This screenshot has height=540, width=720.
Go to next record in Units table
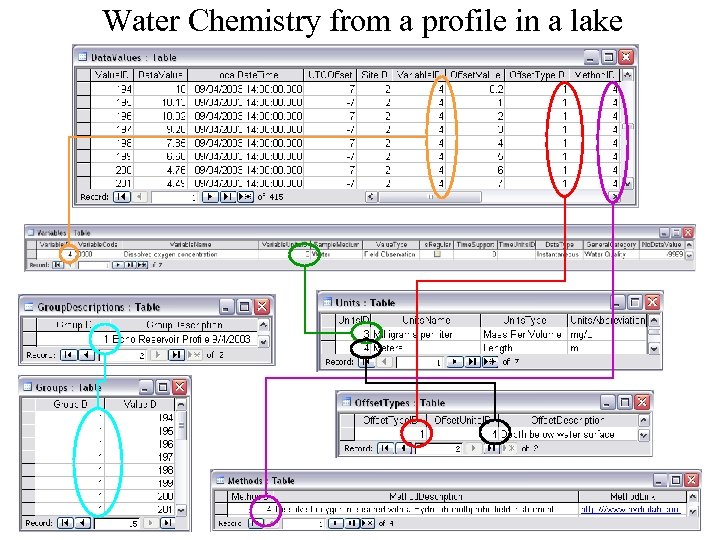[455, 362]
